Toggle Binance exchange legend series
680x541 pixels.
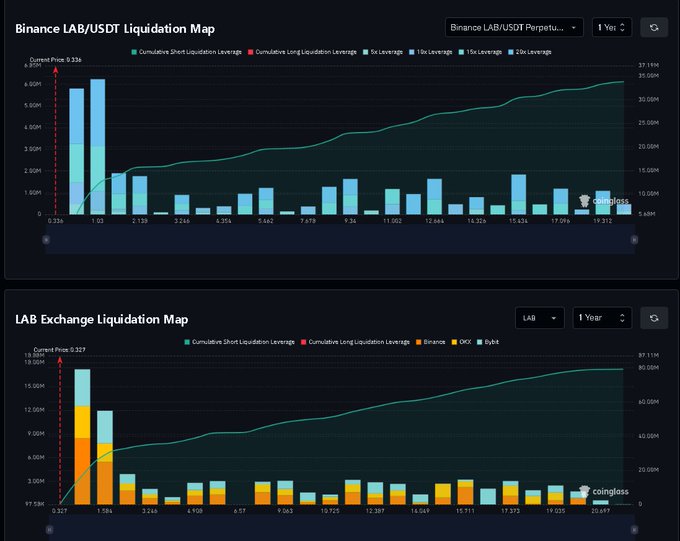pyautogui.click(x=431, y=342)
